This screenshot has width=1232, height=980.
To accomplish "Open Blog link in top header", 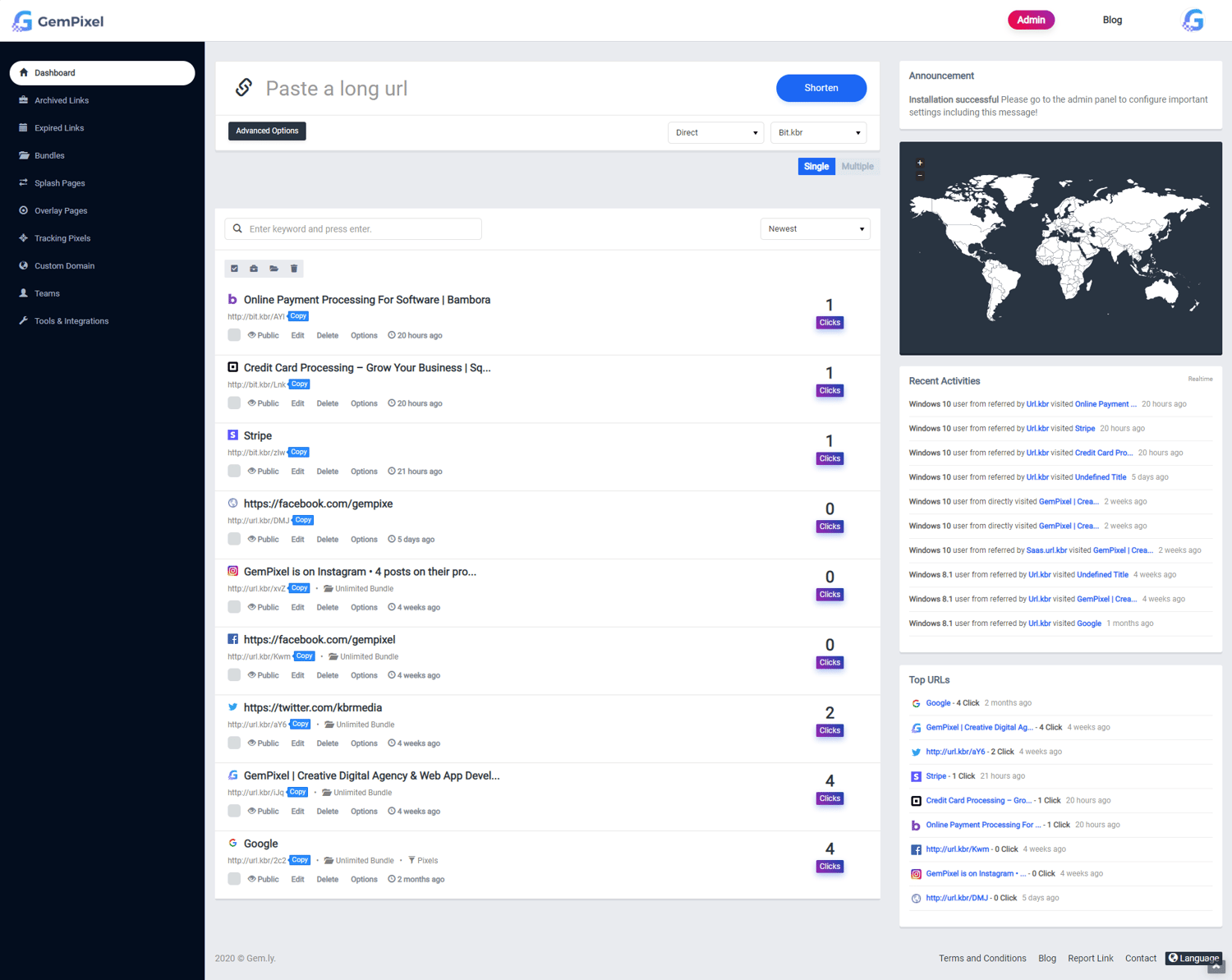I will [x=1112, y=20].
